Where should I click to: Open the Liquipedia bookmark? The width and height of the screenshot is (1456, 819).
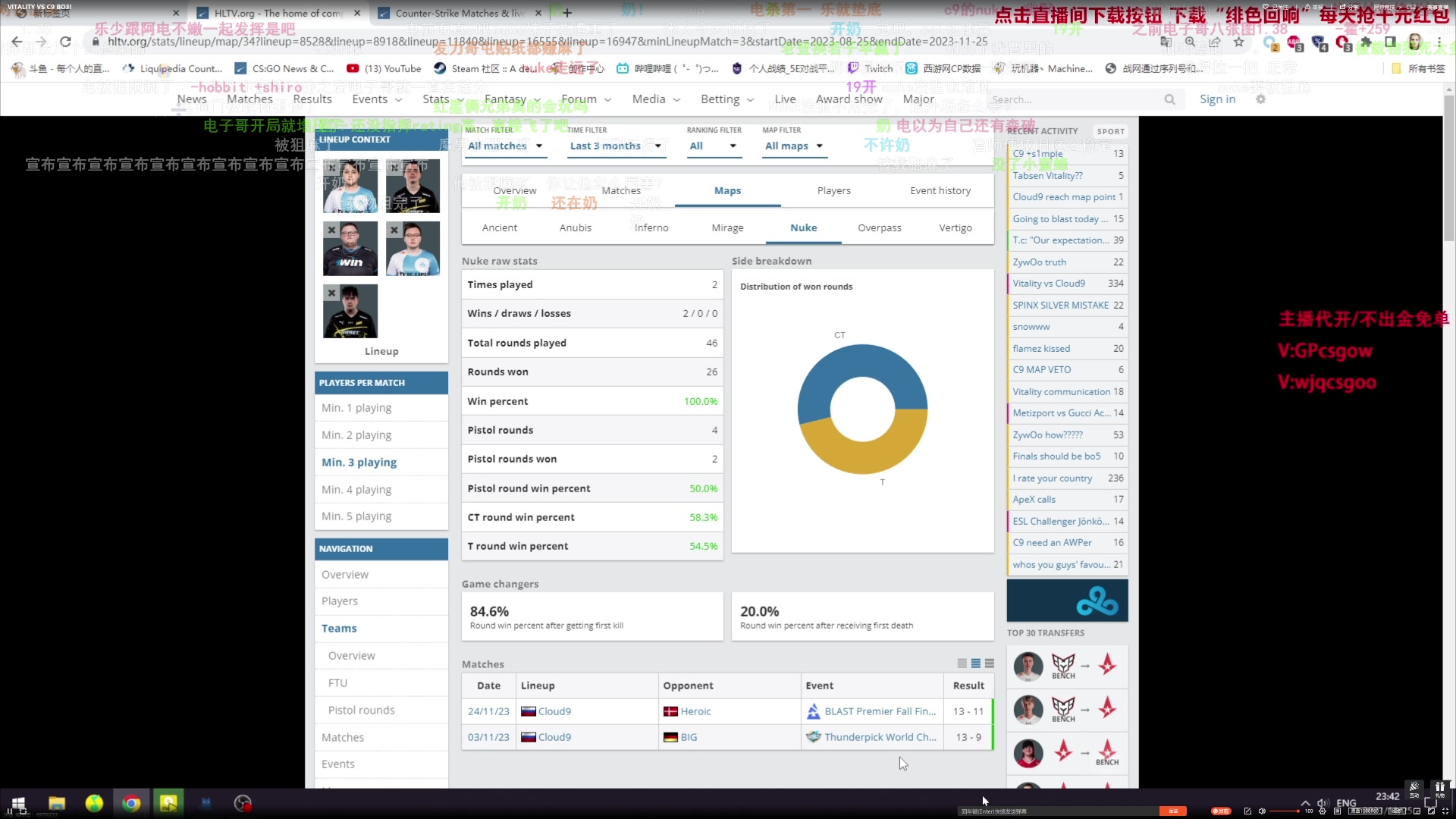[x=172, y=68]
